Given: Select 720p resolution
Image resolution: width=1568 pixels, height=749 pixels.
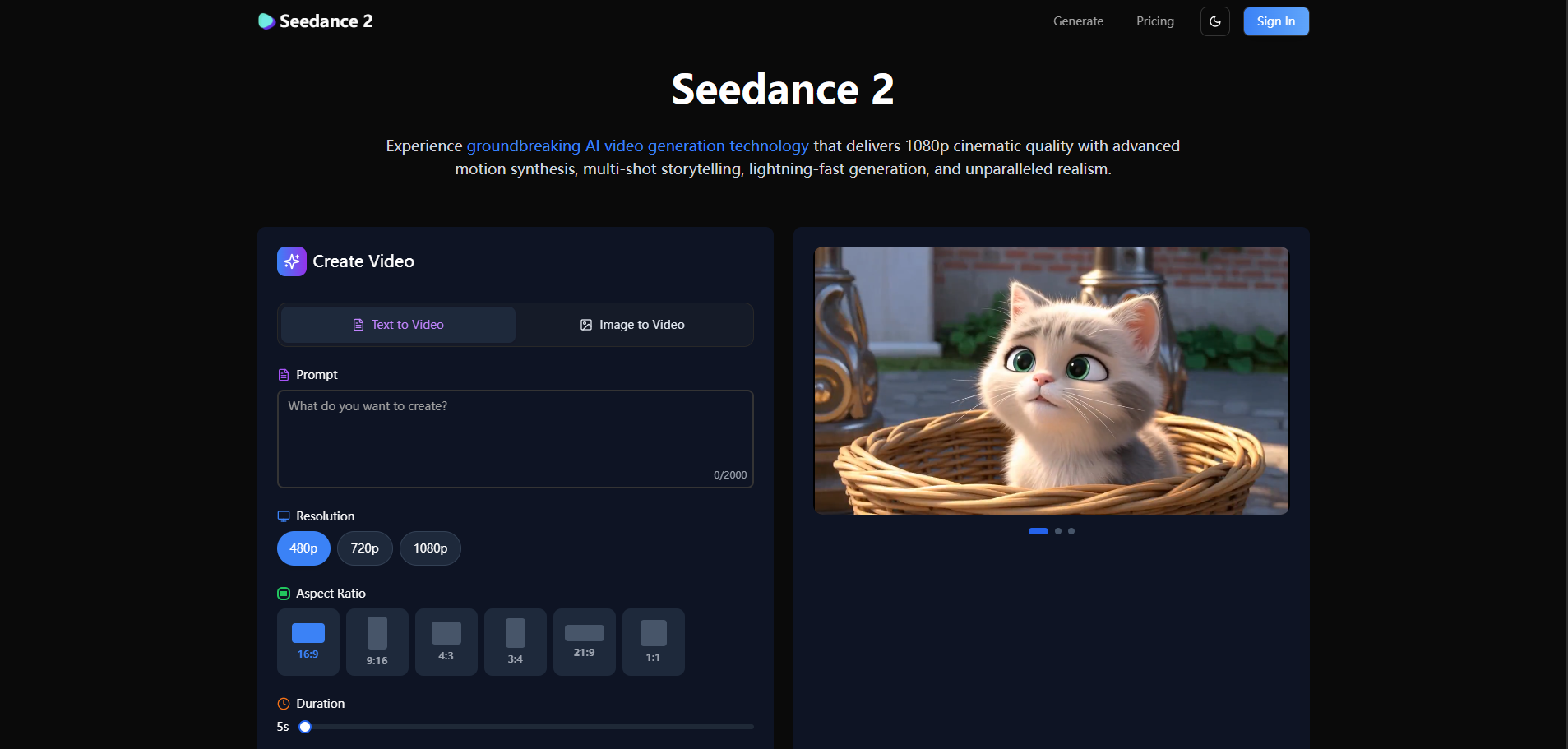Looking at the screenshot, I should point(365,548).
